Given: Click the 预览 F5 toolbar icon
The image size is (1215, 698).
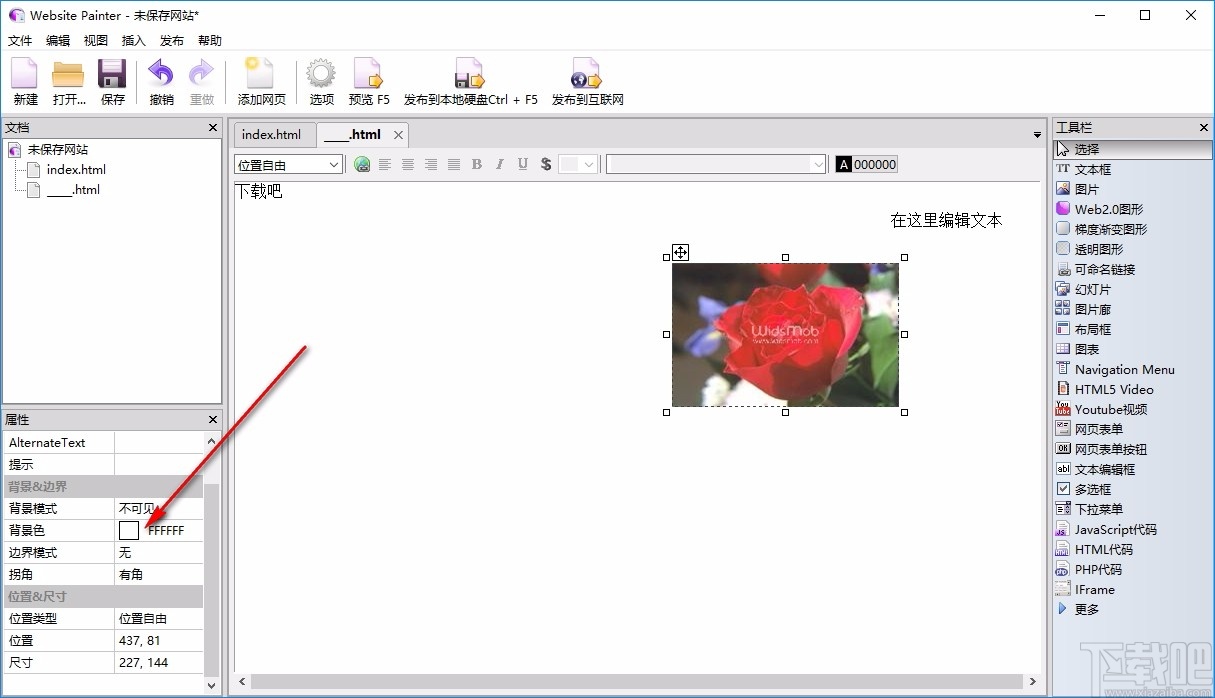Looking at the screenshot, I should pos(368,80).
